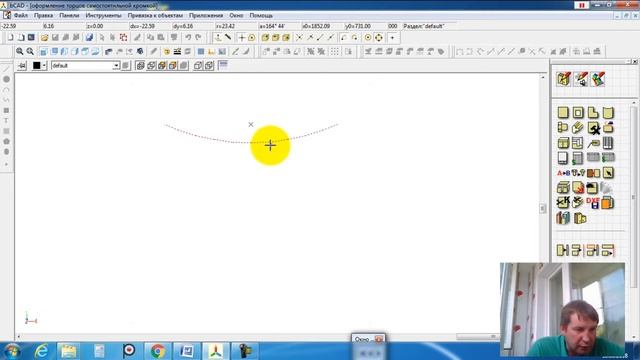The height and width of the screenshot is (360, 640).
Task: Click the second pencil palette tab
Action: [x=580, y=79]
